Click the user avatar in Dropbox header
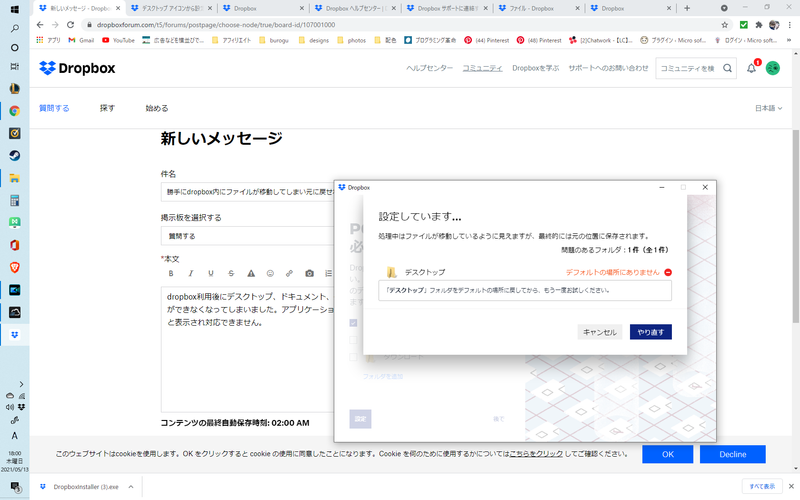 point(773,68)
